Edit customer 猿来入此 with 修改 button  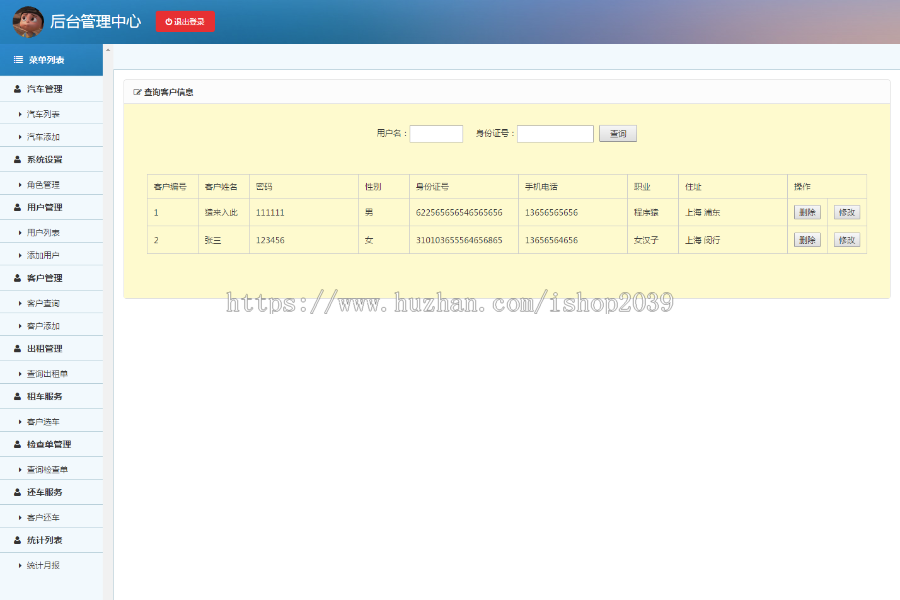[x=847, y=212]
